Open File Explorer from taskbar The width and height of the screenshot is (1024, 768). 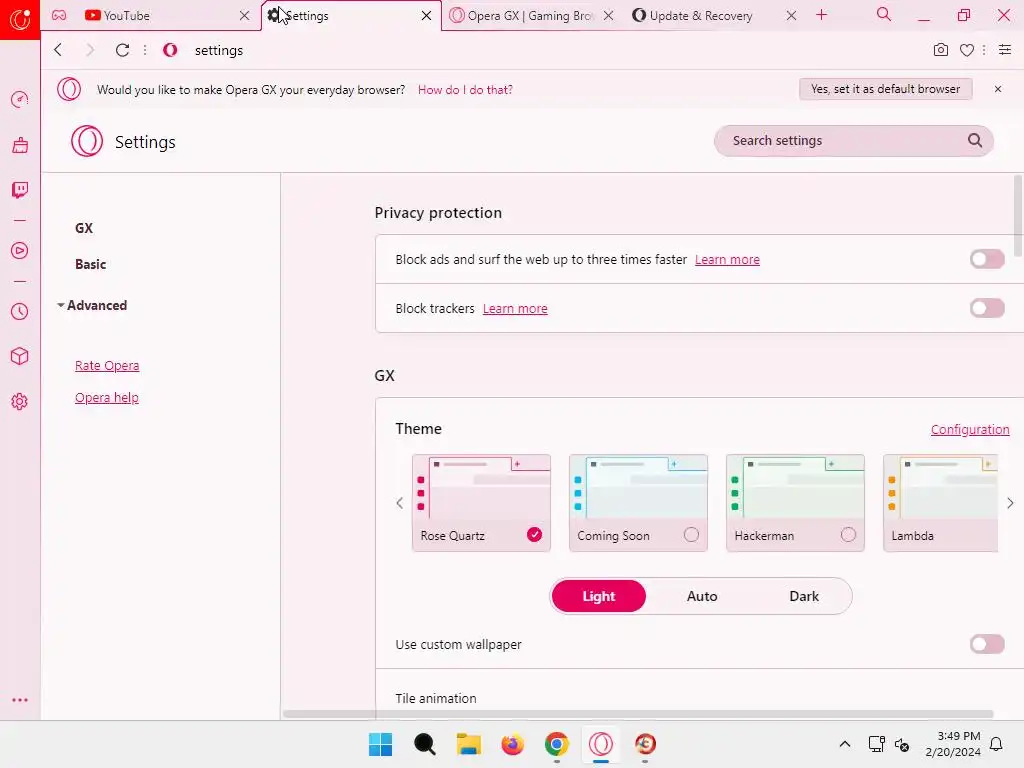point(468,744)
